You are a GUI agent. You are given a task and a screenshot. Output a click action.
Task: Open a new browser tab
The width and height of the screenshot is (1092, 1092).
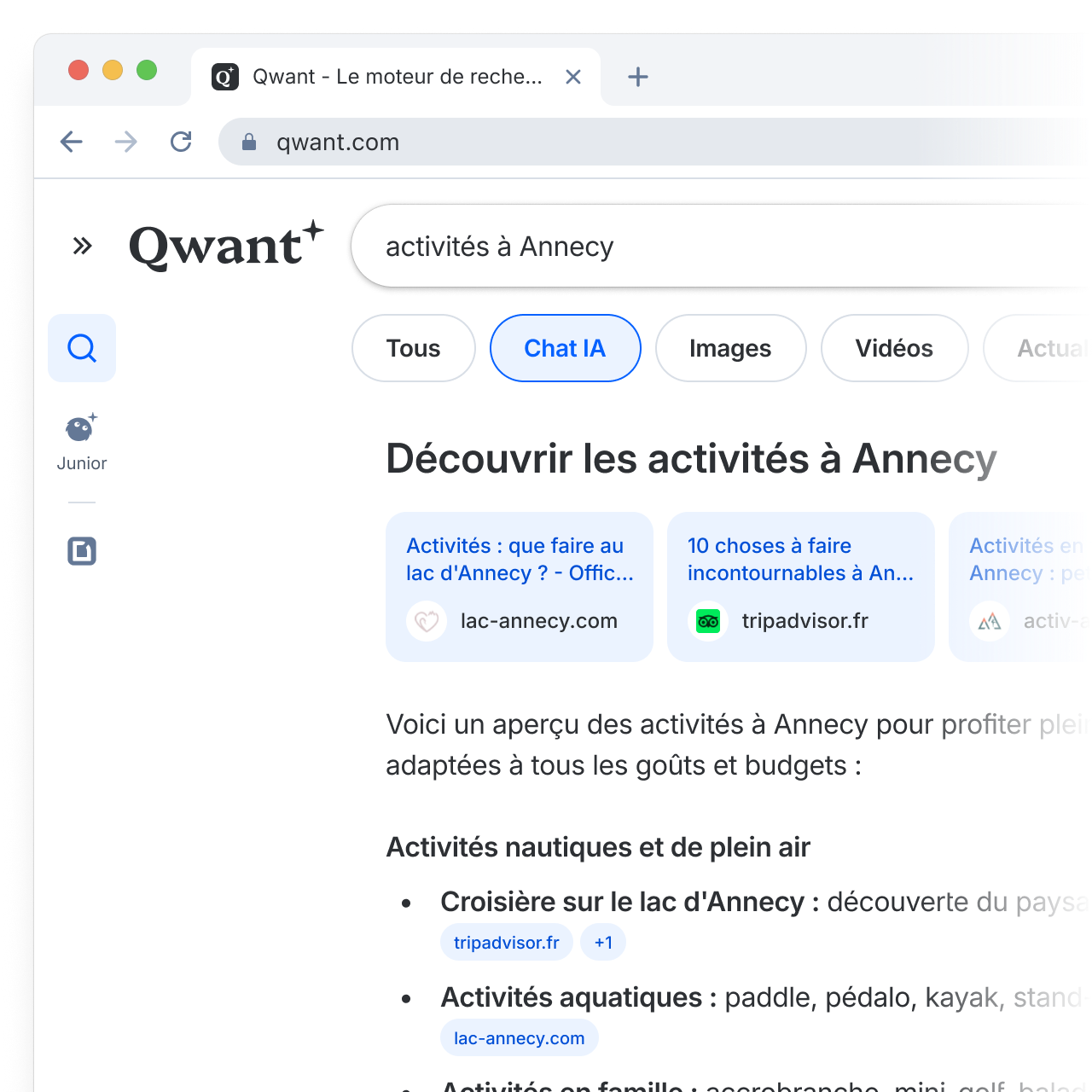[x=638, y=77]
